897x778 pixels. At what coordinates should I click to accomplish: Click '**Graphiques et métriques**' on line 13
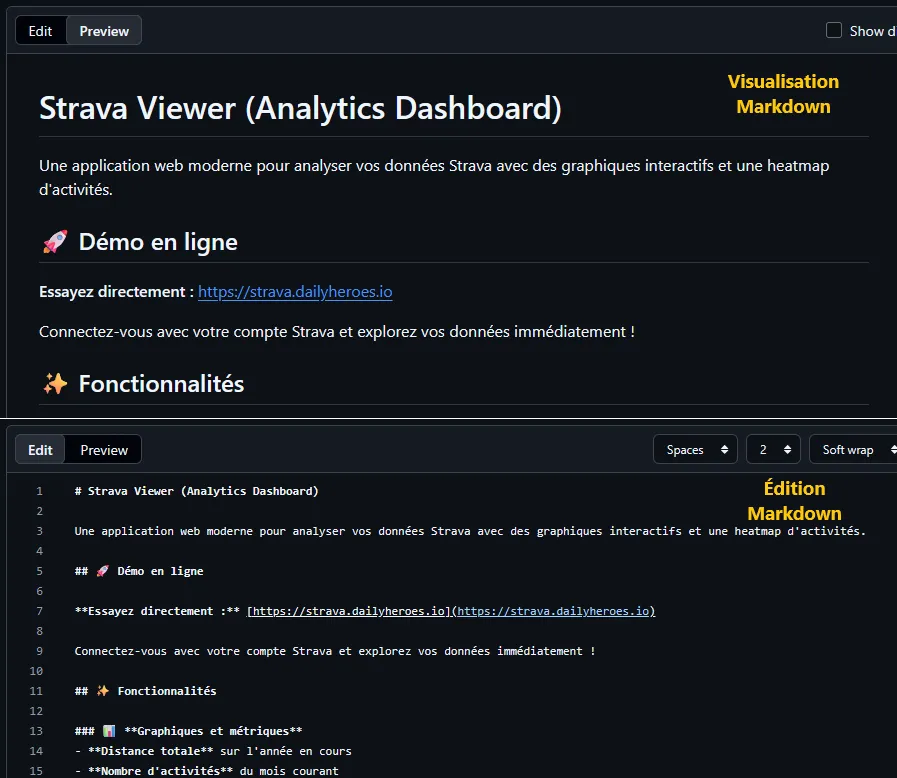click(x=213, y=731)
